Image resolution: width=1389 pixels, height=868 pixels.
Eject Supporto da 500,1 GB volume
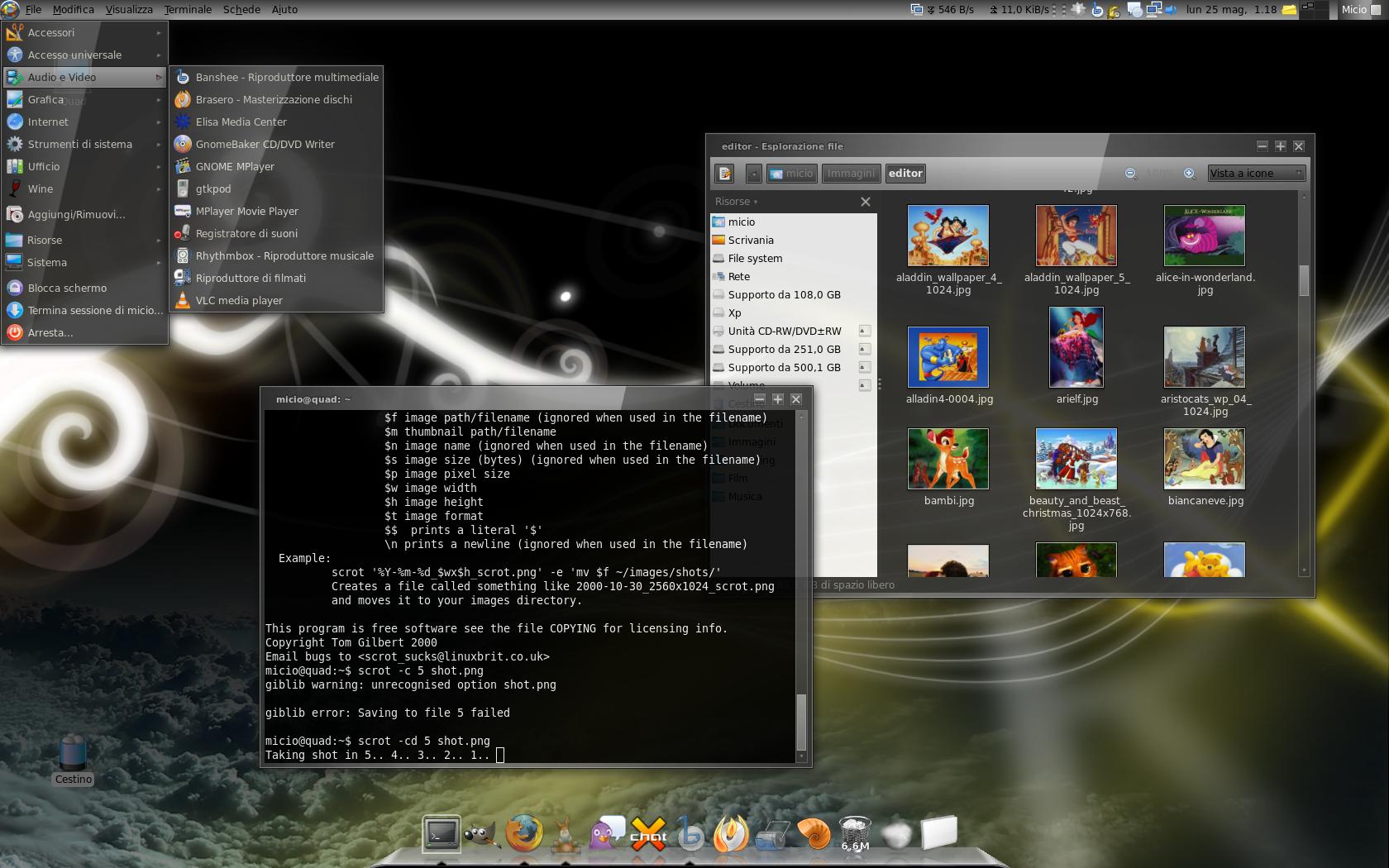pos(864,367)
